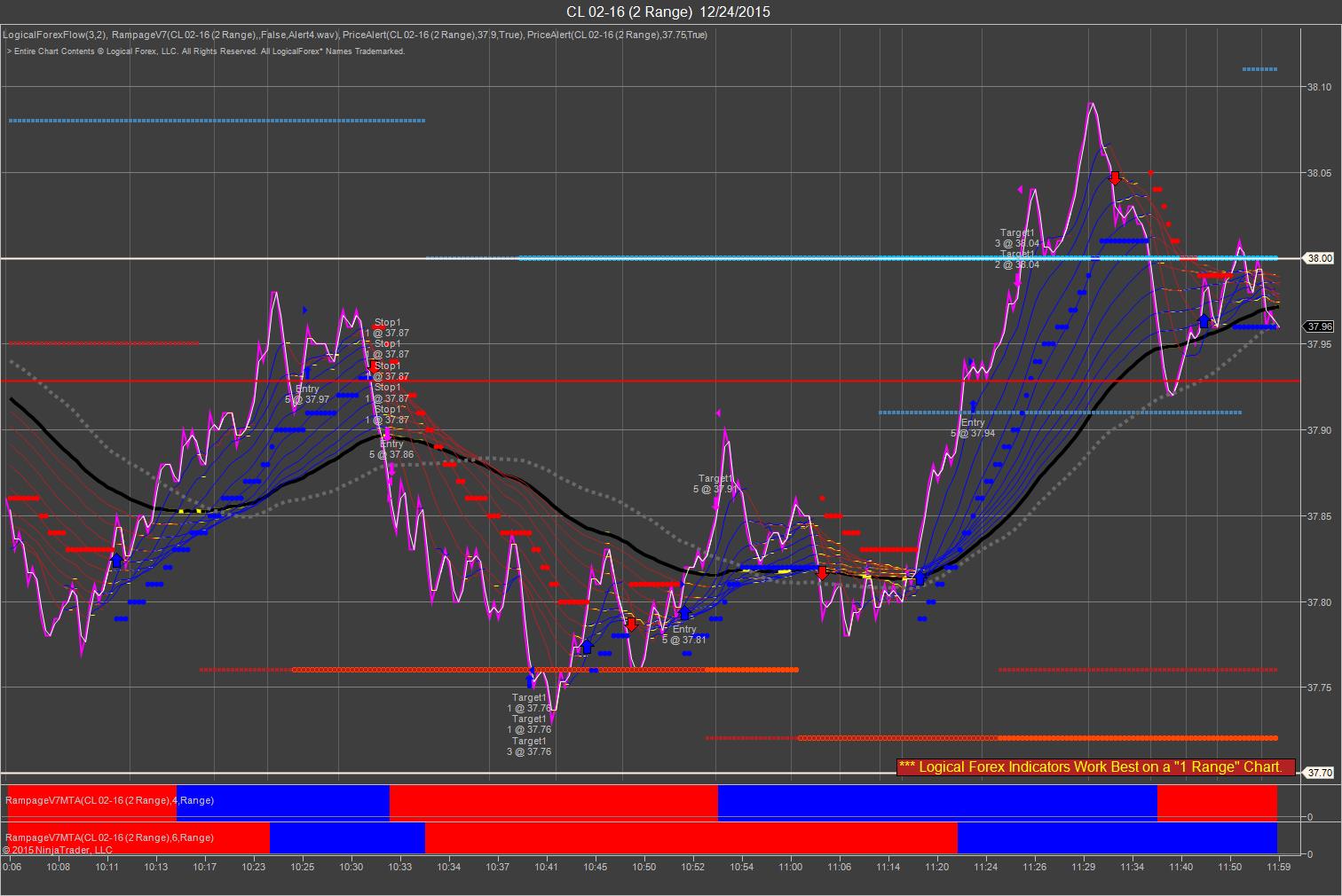Select the RampageV7MTA 6,Range panel label
This screenshot has height=896, width=1342.
click(110, 837)
